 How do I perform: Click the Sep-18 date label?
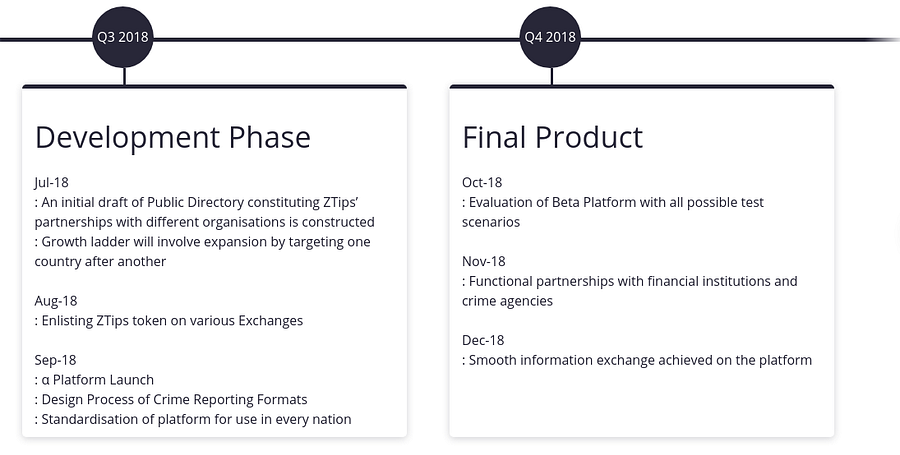55,360
